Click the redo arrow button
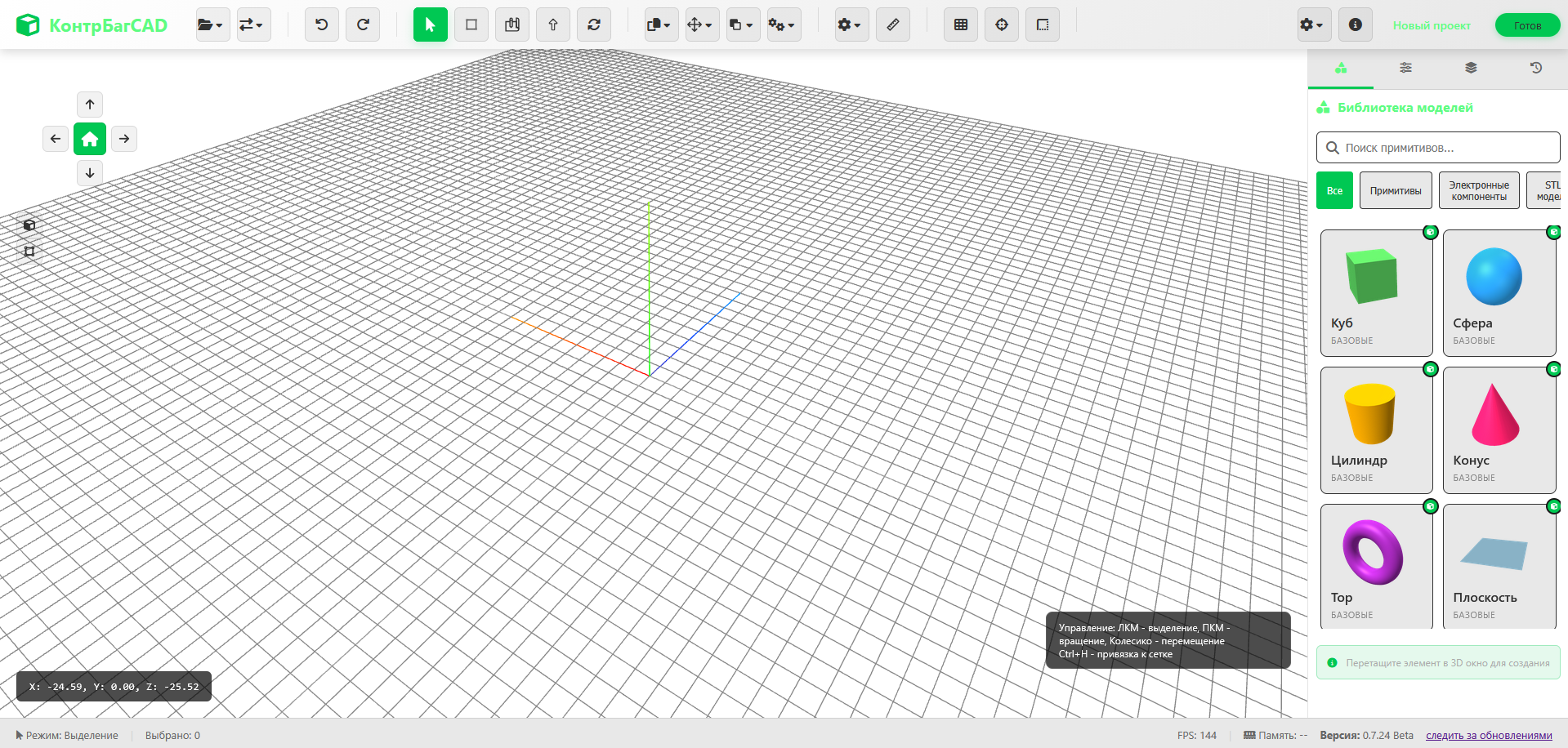Image resolution: width=1568 pixels, height=748 pixels. tap(363, 24)
